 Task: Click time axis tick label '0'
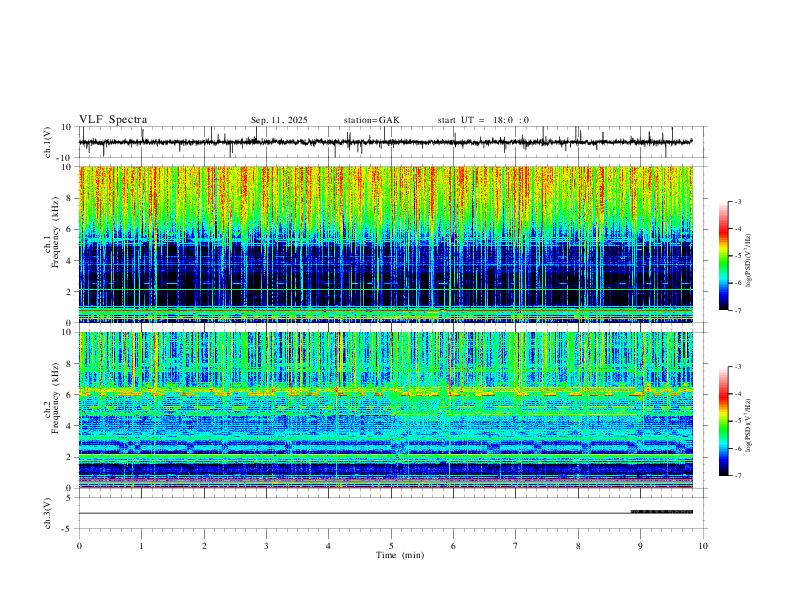(x=79, y=546)
